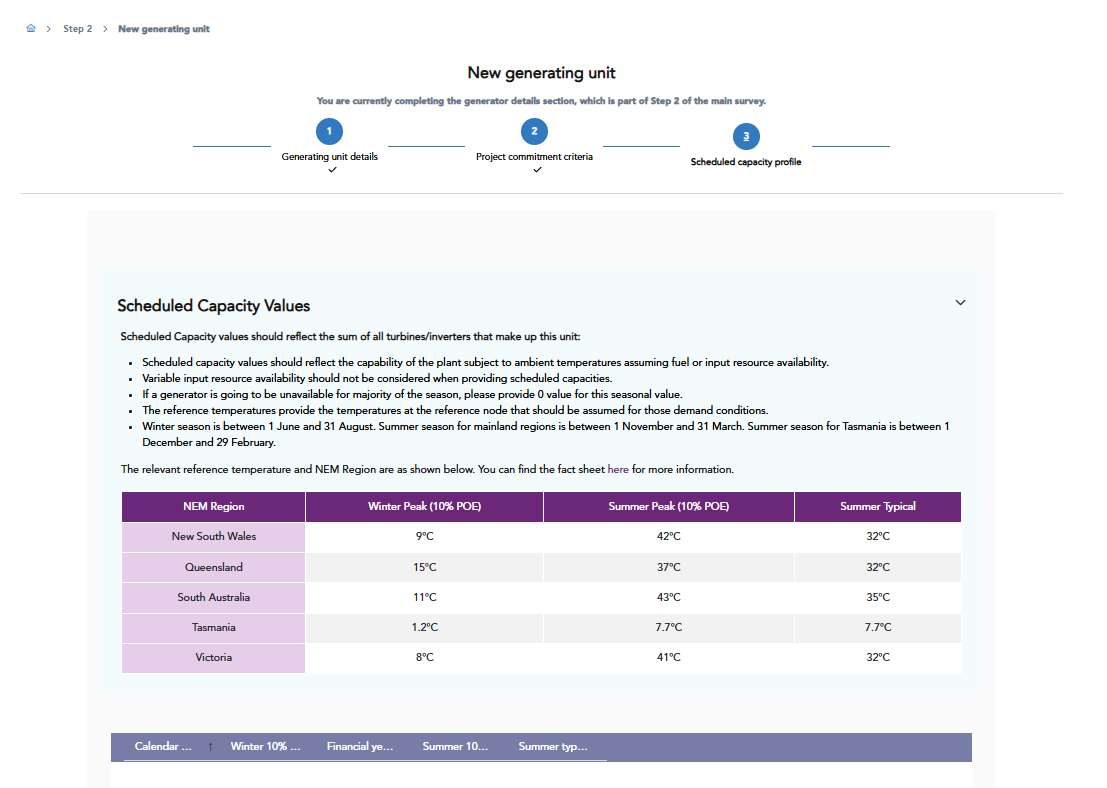The image size is (1107, 788).
Task: Click the Winter 10% grid column header
Action: coord(265,747)
